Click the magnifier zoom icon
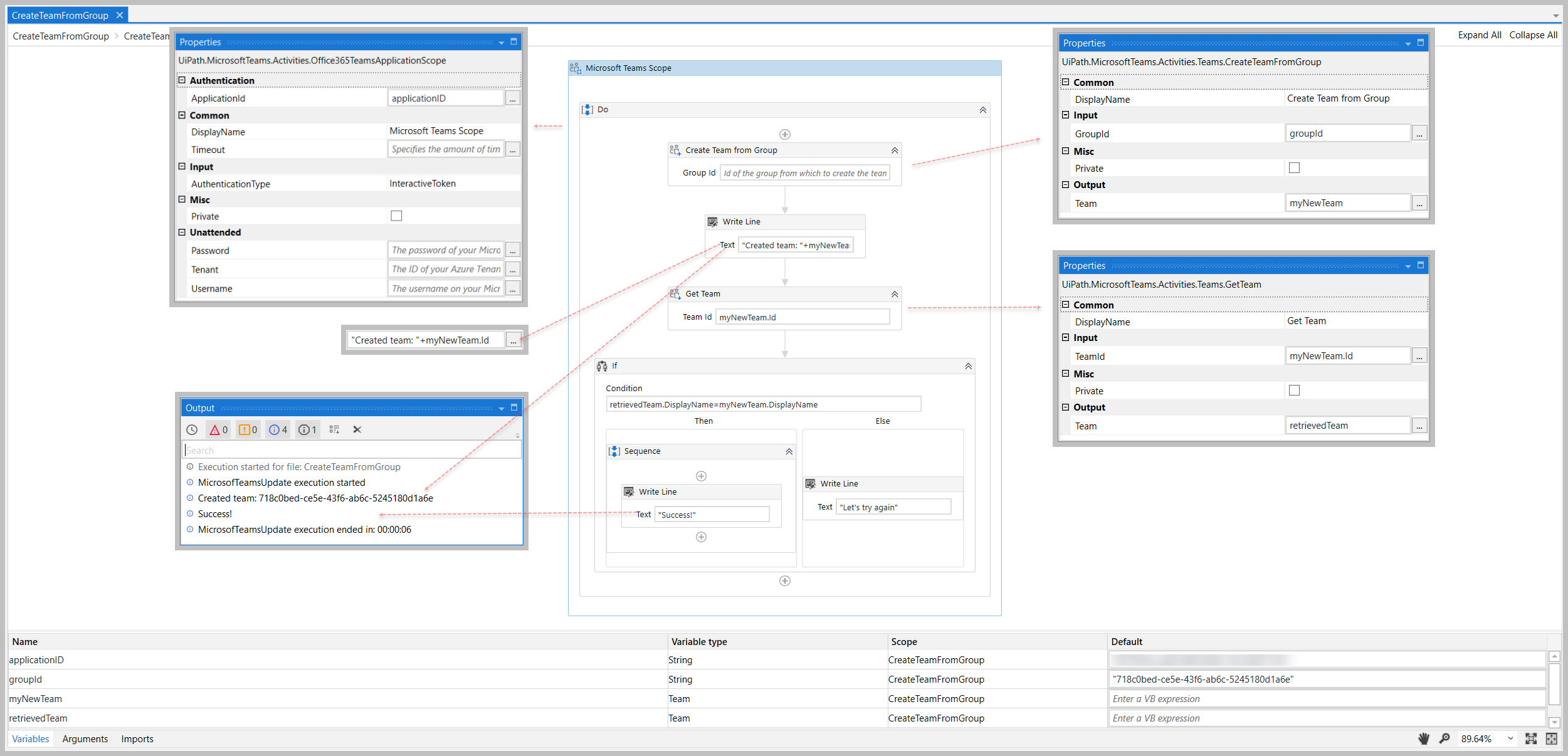The image size is (1568, 756). tap(1444, 738)
